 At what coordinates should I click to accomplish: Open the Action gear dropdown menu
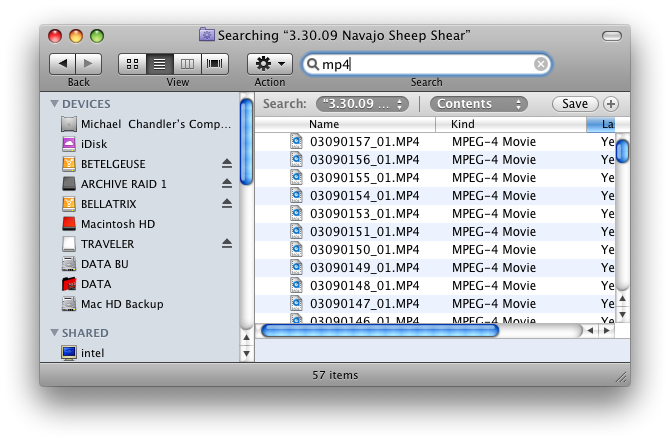click(270, 64)
